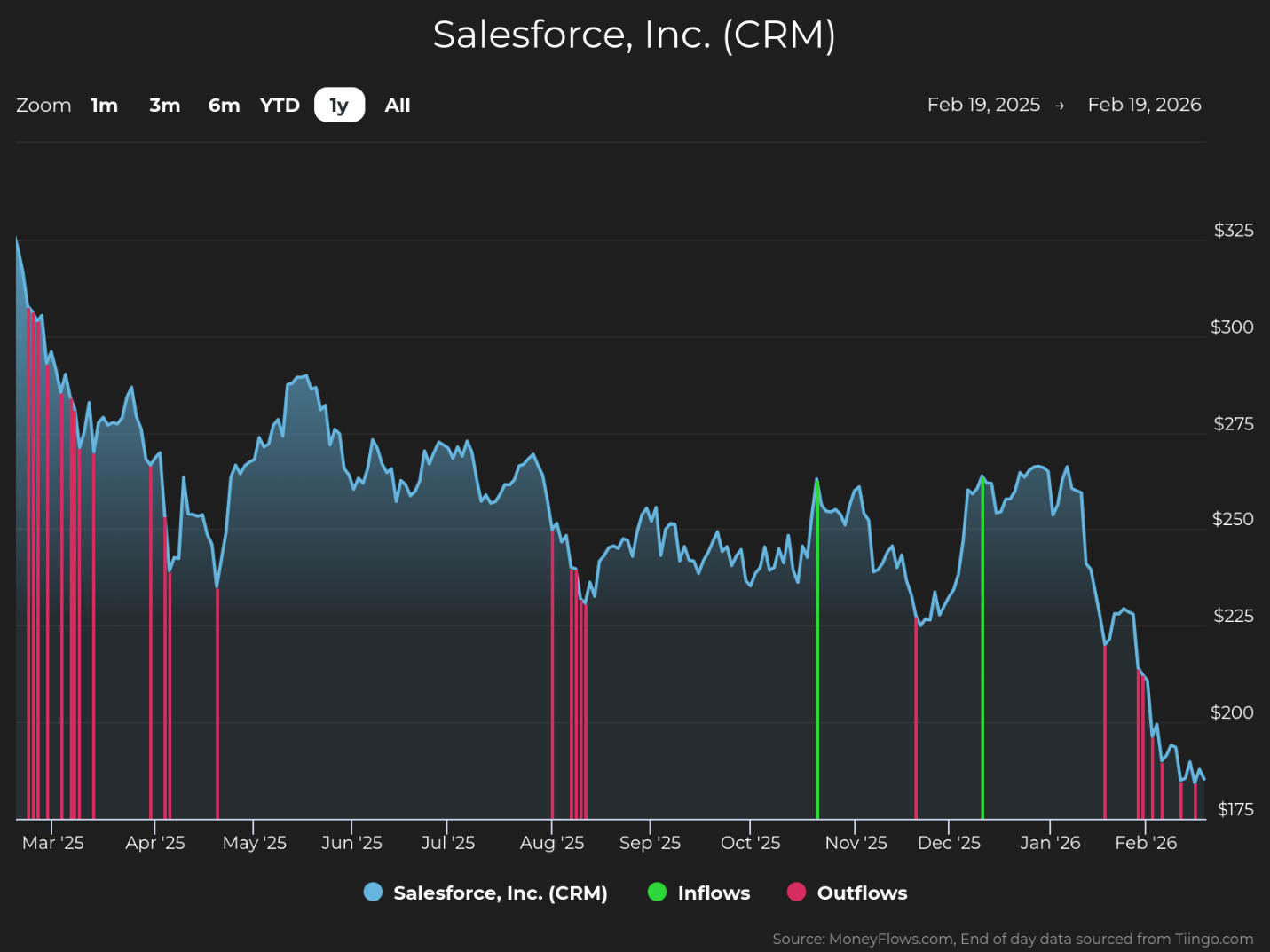
Task: Click the Sep '25 axis label
Action: [x=650, y=843]
